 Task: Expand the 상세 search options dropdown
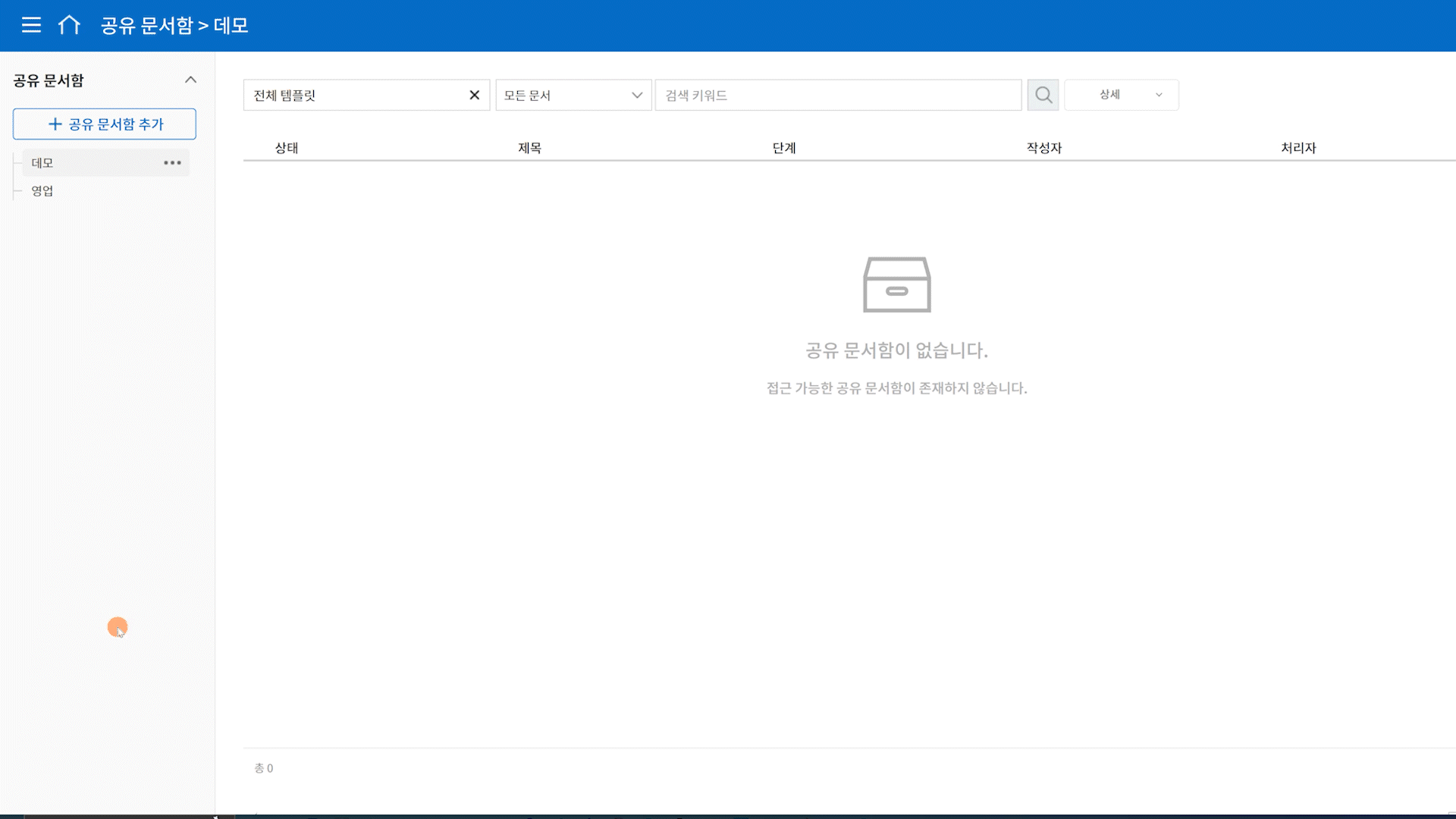pyautogui.click(x=1121, y=95)
